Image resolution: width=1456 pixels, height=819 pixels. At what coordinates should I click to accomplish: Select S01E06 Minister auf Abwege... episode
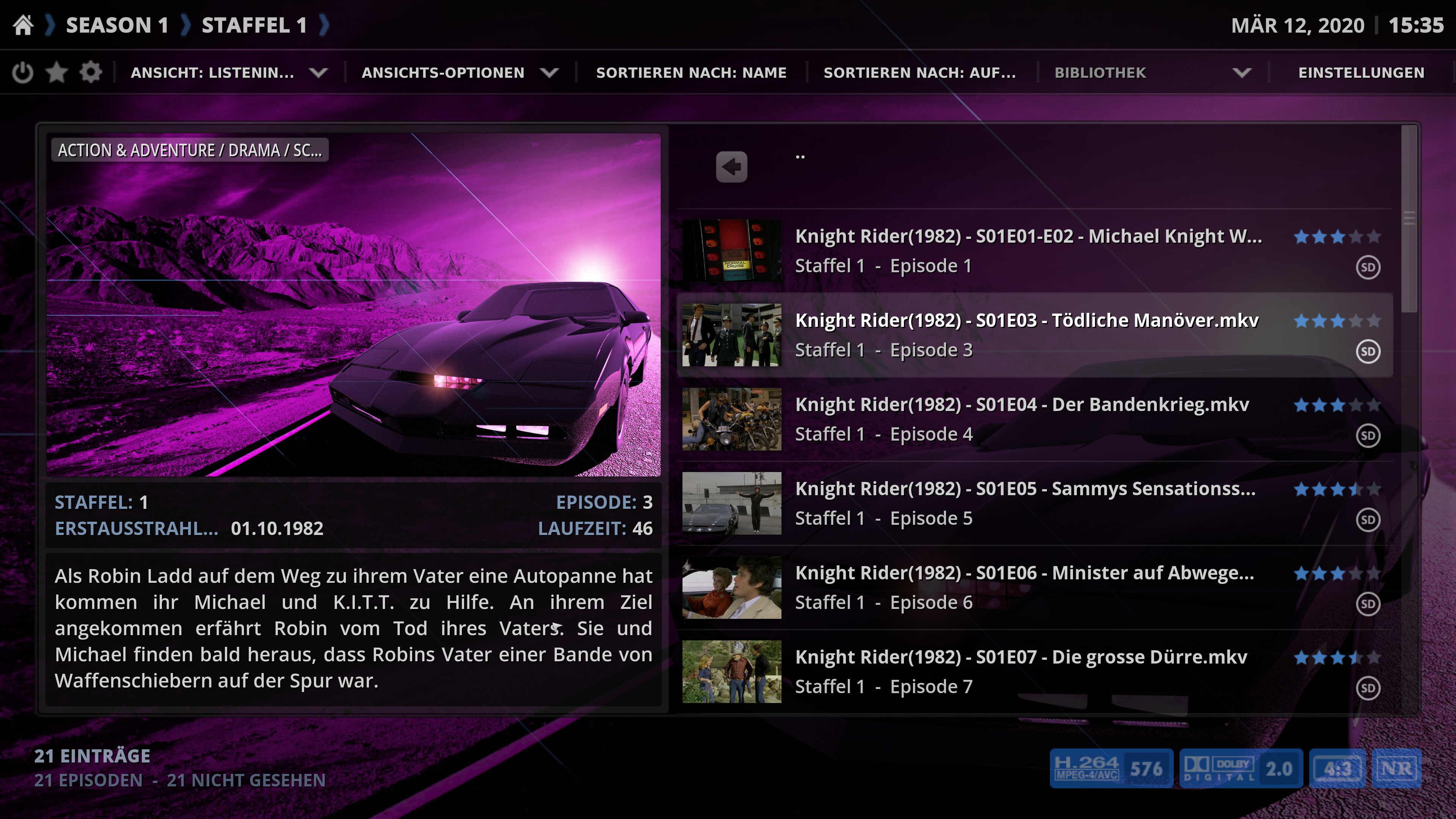1034,588
